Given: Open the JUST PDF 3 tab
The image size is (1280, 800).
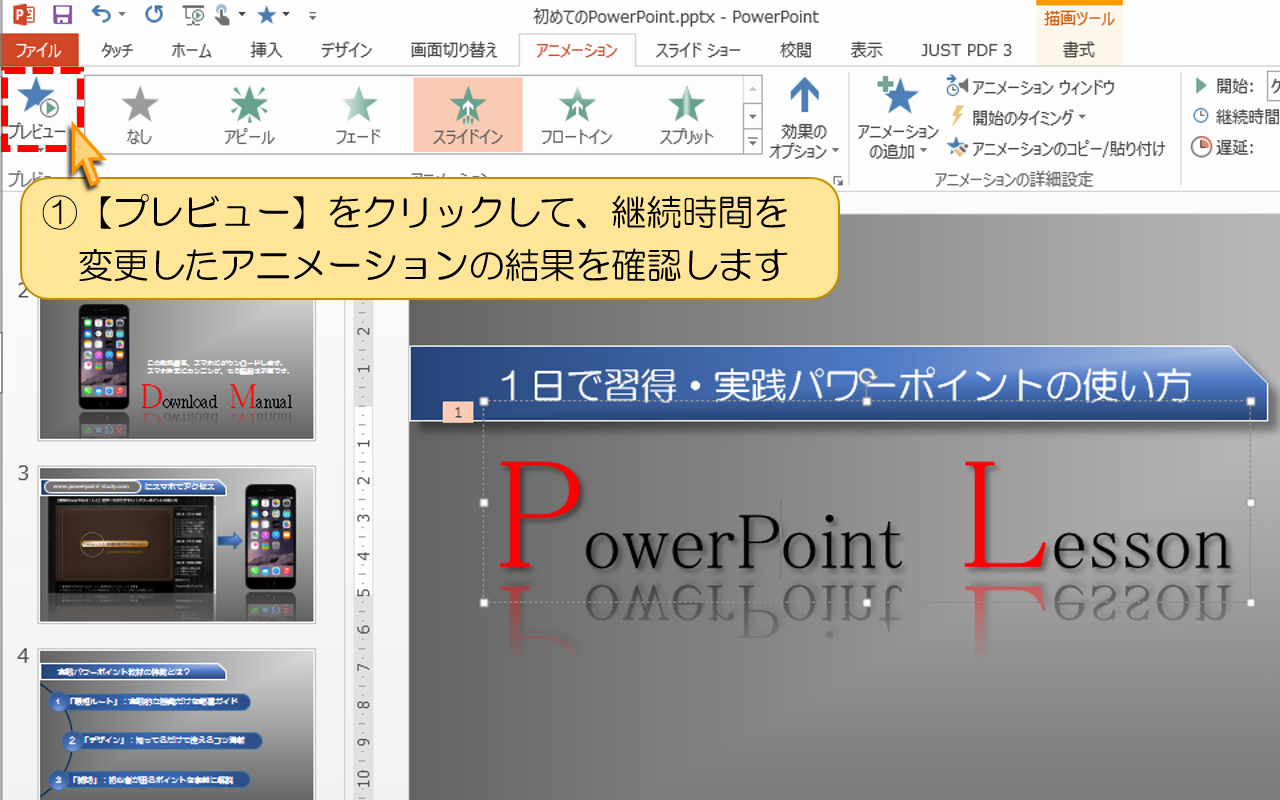Looking at the screenshot, I should click(966, 50).
